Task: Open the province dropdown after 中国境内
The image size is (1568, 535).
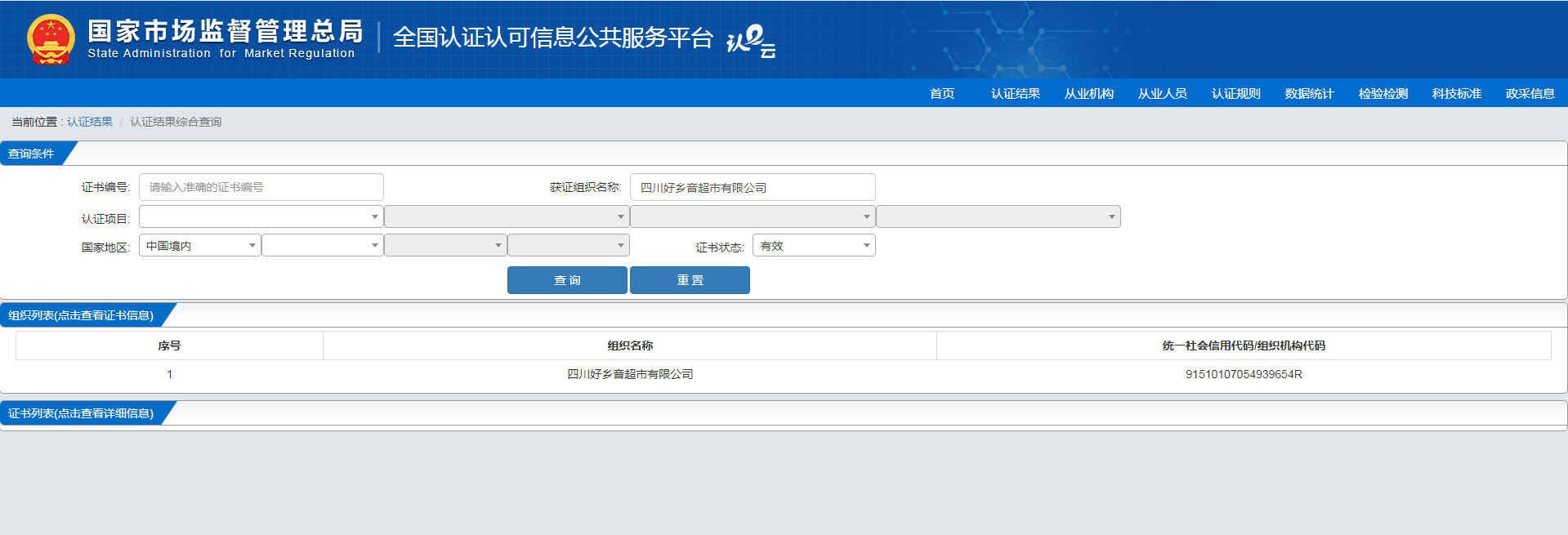Action: [x=323, y=245]
